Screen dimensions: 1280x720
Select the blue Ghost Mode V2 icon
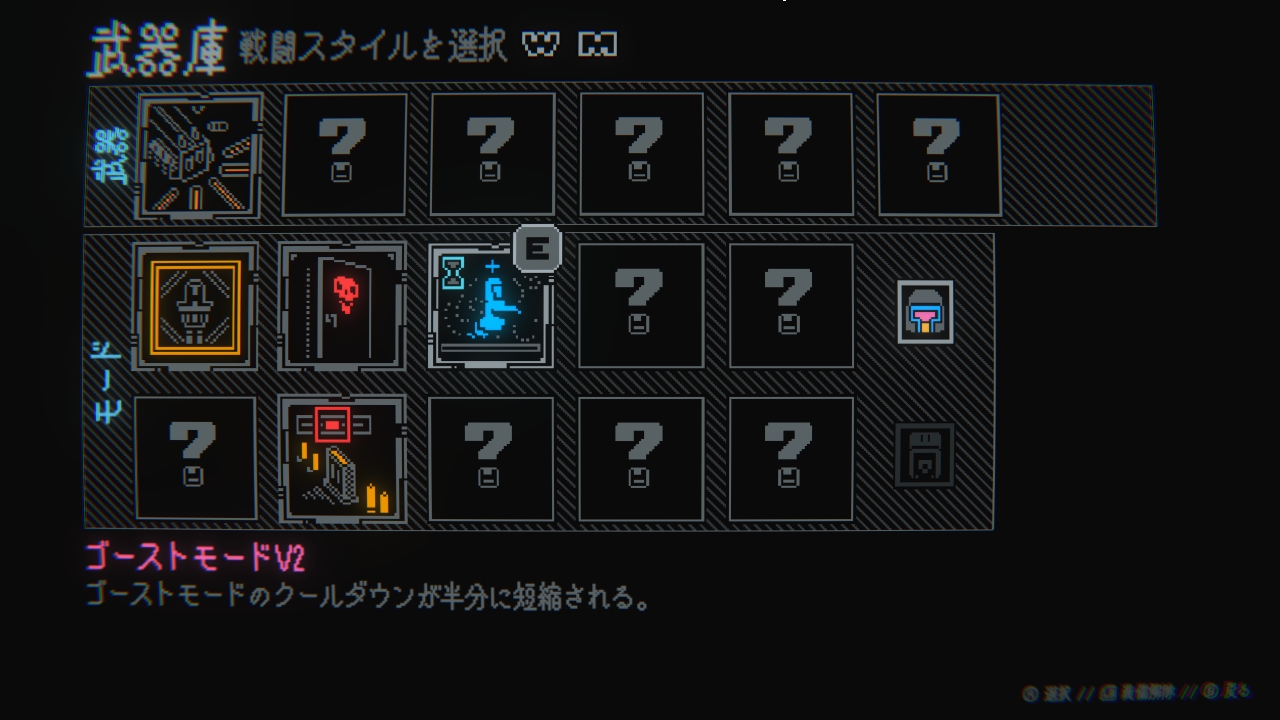[x=491, y=306]
